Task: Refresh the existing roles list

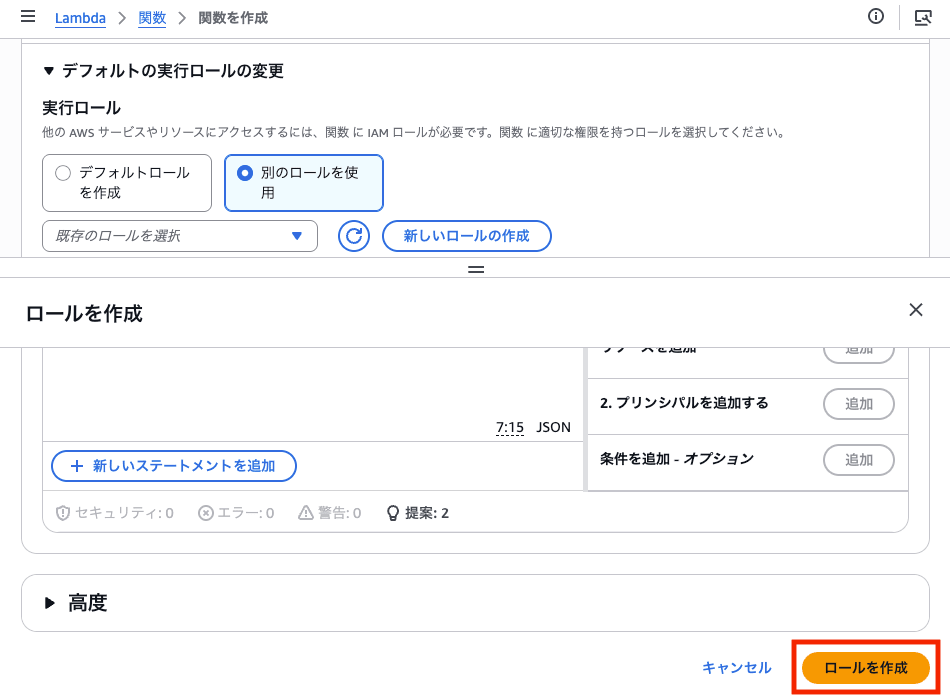Action: (x=353, y=236)
